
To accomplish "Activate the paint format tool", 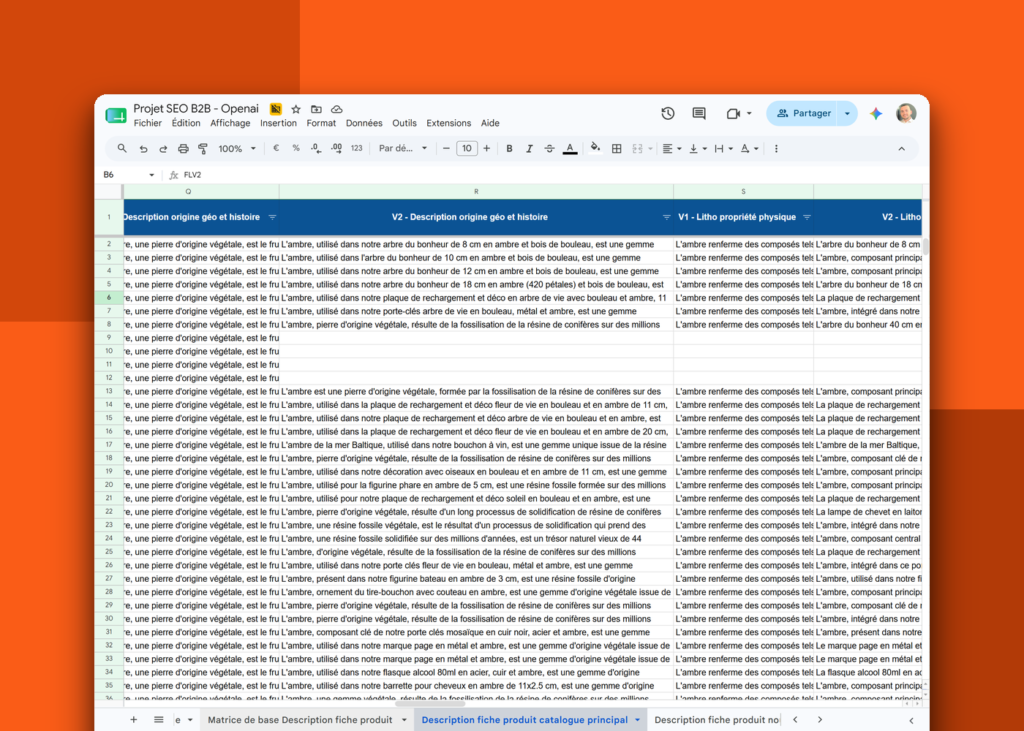I will (x=203, y=149).
